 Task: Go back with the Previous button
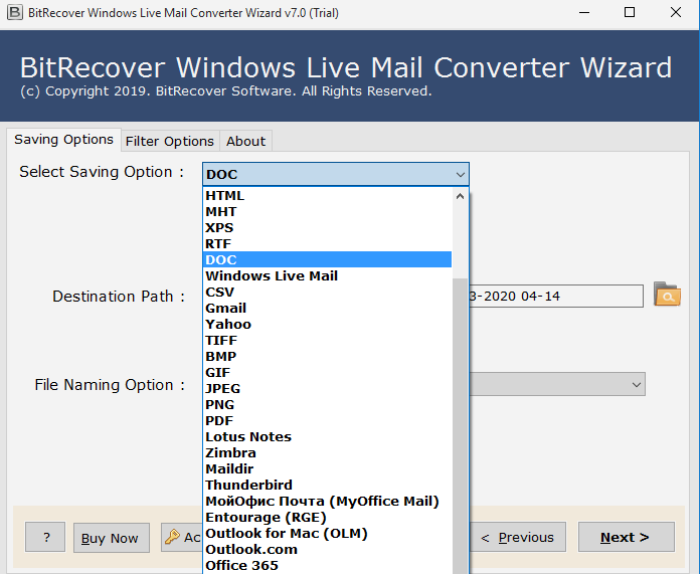517,537
